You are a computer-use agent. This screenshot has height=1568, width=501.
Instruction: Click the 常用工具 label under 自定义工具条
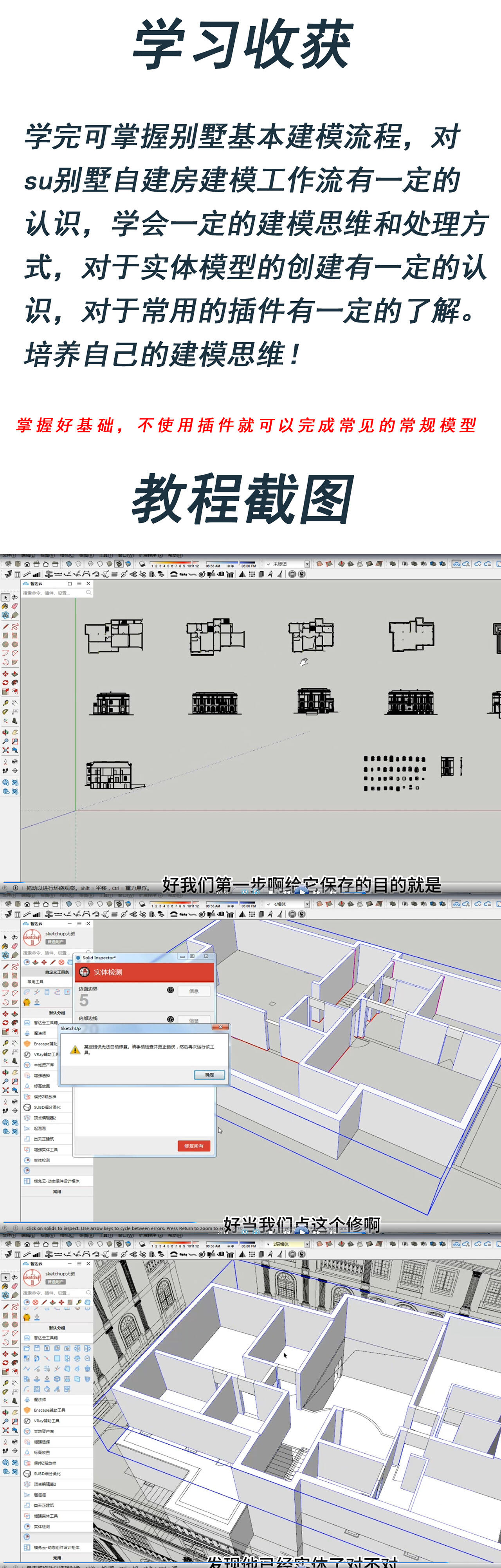point(35,982)
